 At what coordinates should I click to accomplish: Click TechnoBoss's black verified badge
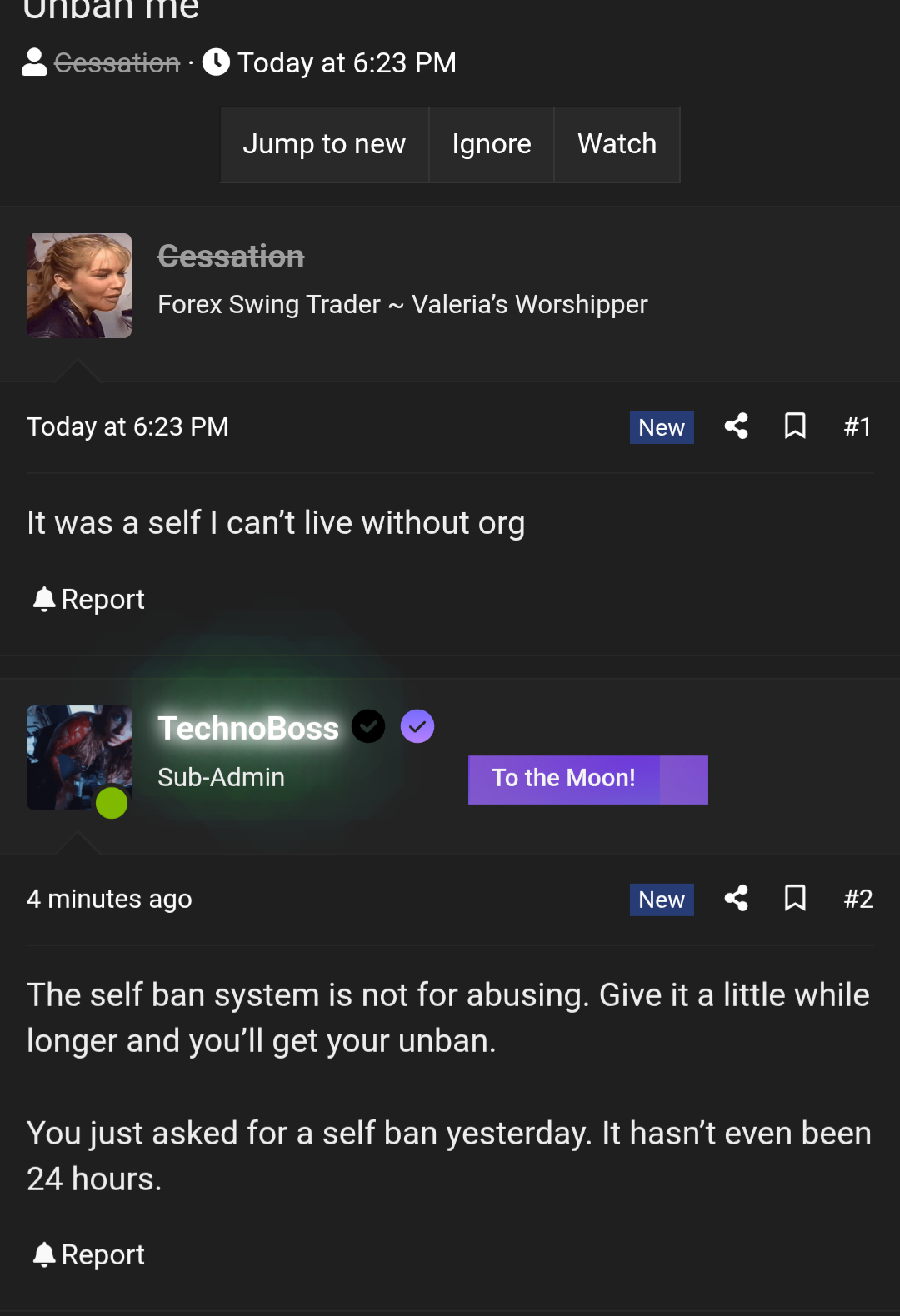368,727
